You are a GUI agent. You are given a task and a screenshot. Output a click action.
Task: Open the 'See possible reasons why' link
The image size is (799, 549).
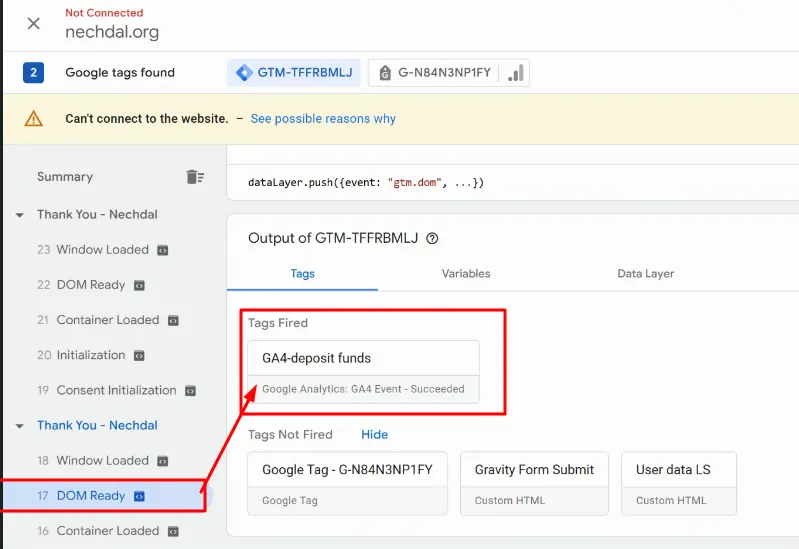(x=323, y=119)
